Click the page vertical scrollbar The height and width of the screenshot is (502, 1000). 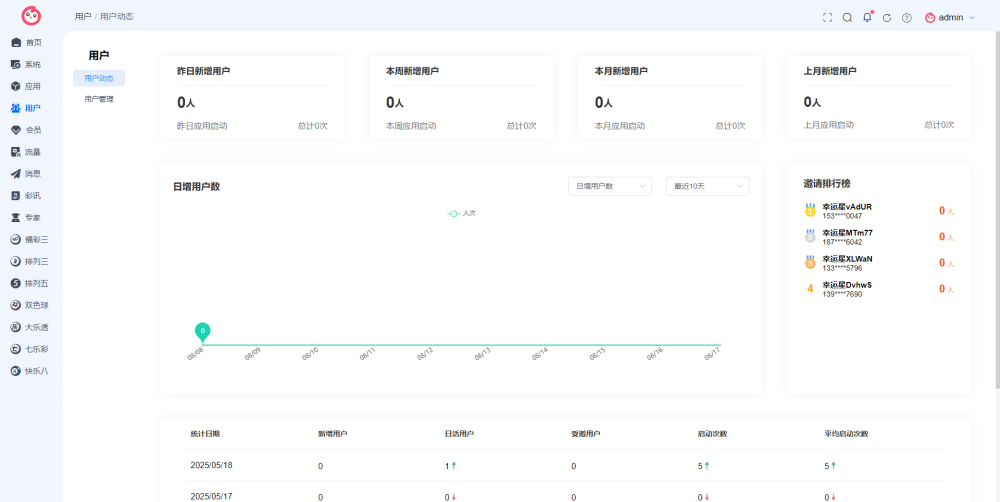pos(997,210)
